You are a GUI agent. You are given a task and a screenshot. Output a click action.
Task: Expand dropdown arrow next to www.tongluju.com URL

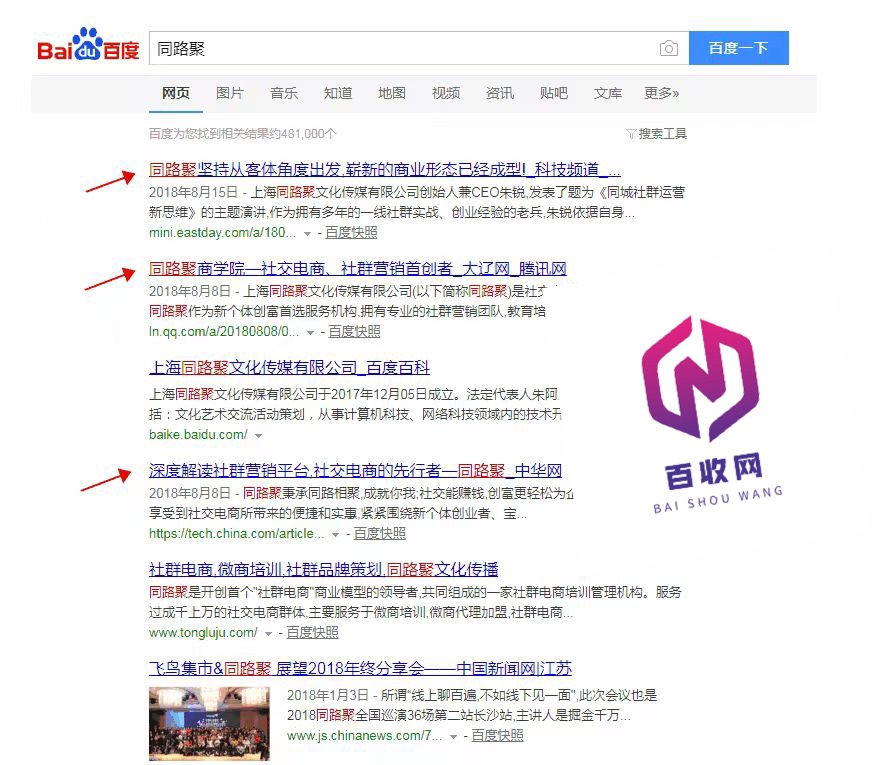coord(268,634)
